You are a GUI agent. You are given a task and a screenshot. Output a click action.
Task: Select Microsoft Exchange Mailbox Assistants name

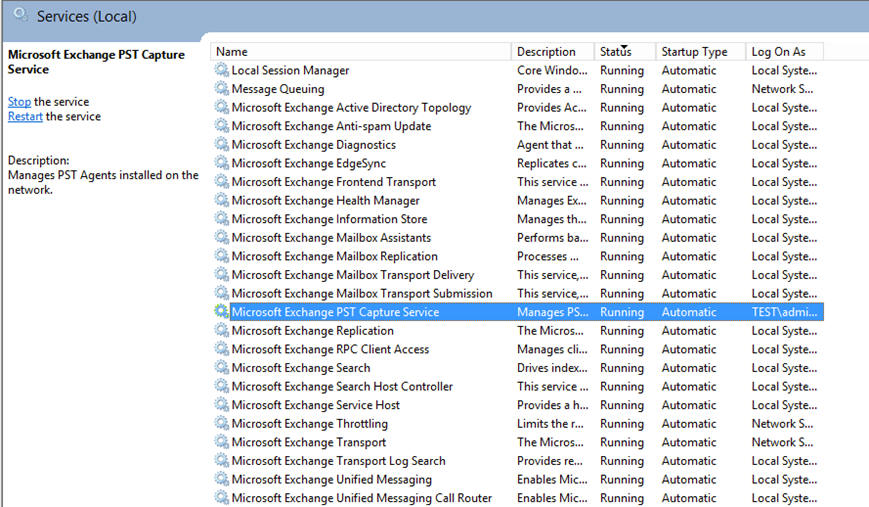(331, 238)
